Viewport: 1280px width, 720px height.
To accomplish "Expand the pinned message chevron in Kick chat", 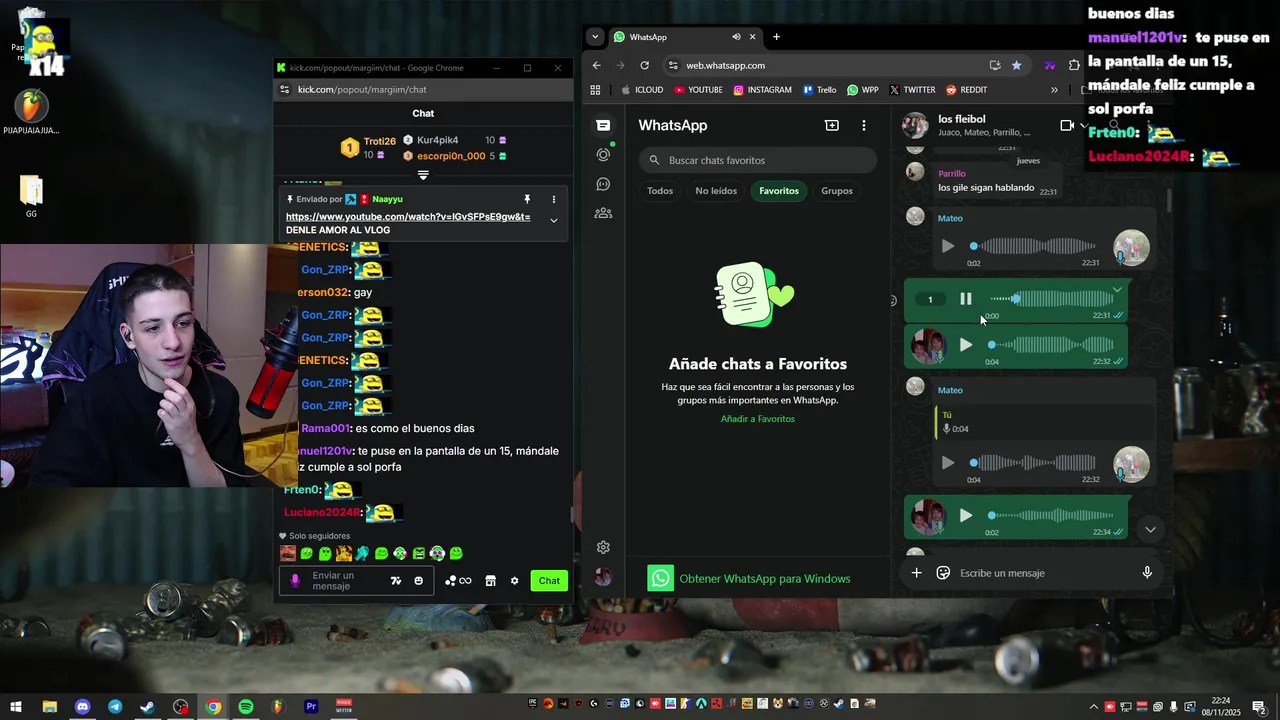I will click(553, 221).
